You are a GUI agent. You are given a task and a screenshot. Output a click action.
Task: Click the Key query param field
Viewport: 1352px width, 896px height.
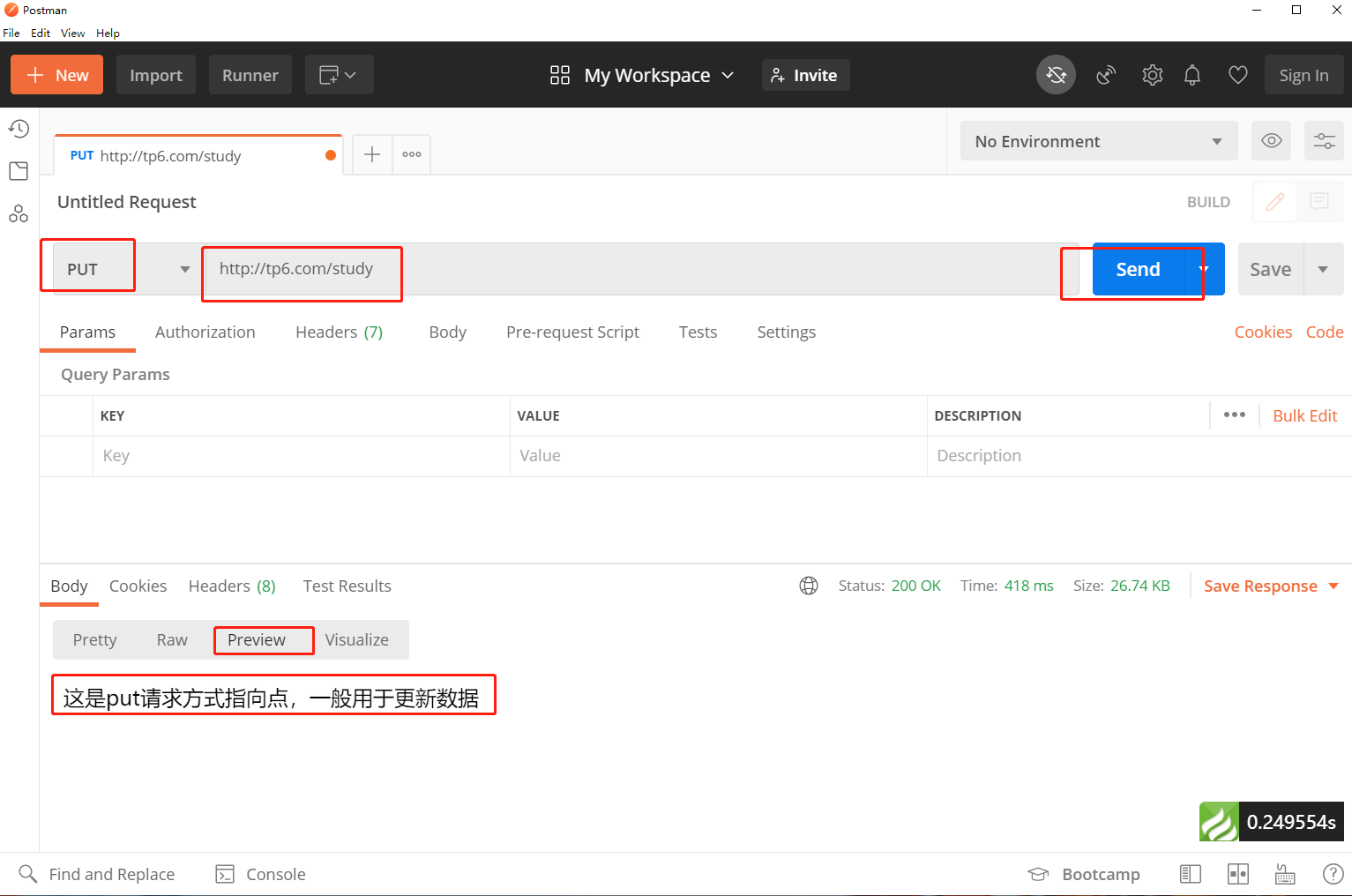click(x=302, y=456)
